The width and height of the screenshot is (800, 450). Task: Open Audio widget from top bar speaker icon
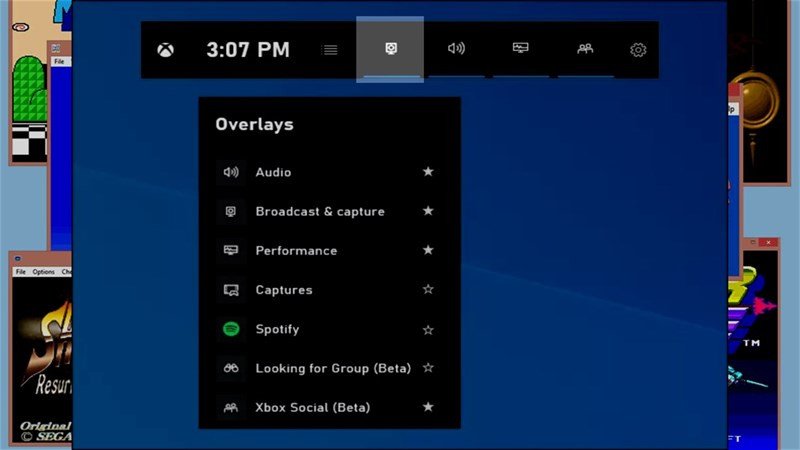(x=456, y=49)
